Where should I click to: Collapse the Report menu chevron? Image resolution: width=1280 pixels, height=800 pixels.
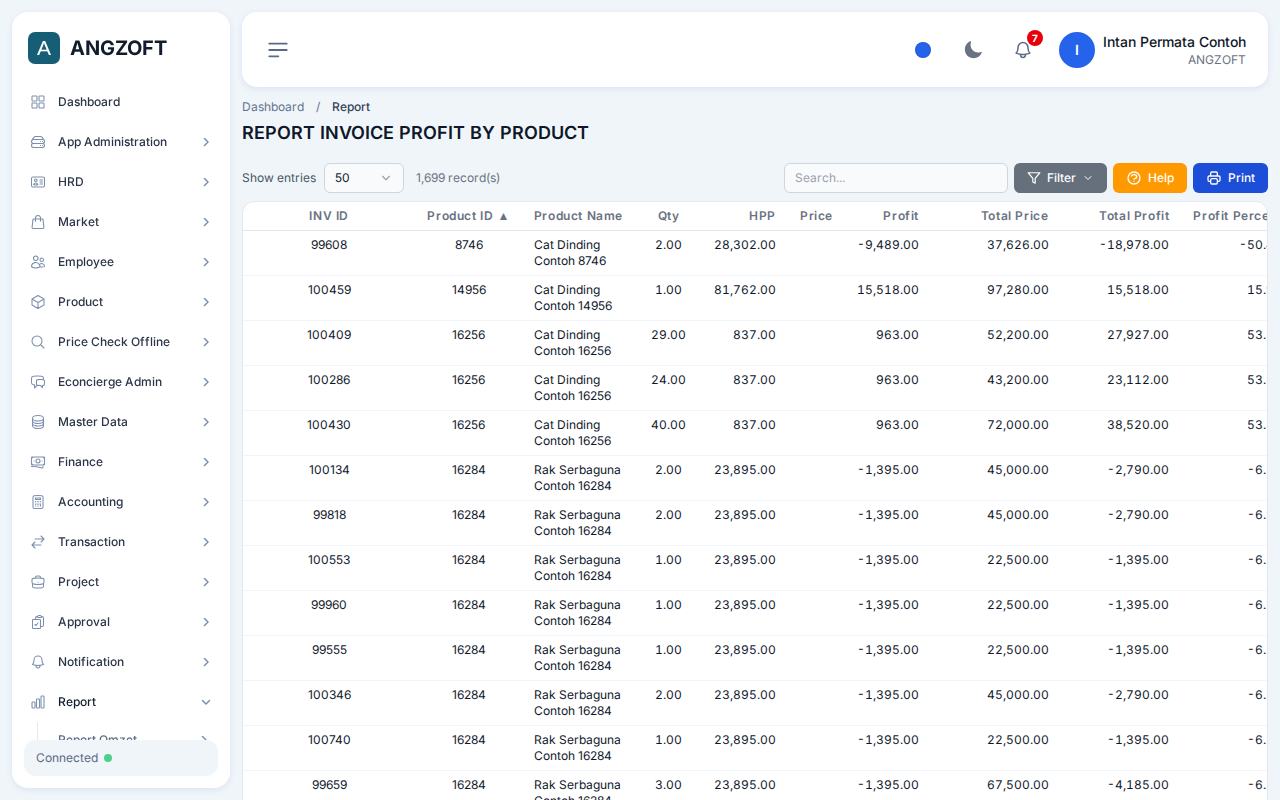[206, 702]
